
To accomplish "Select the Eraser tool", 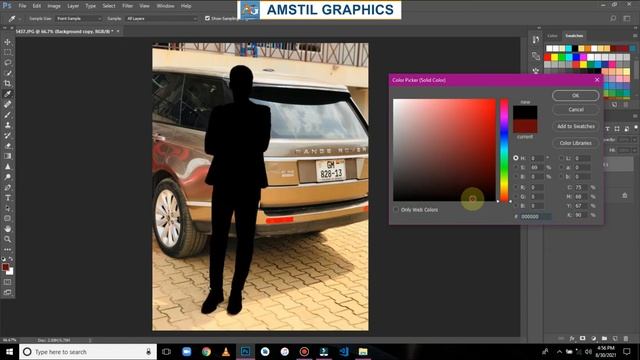I will 7,146.
